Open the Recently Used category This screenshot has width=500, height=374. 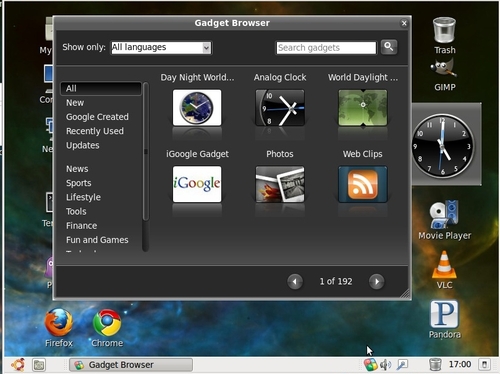point(95,131)
